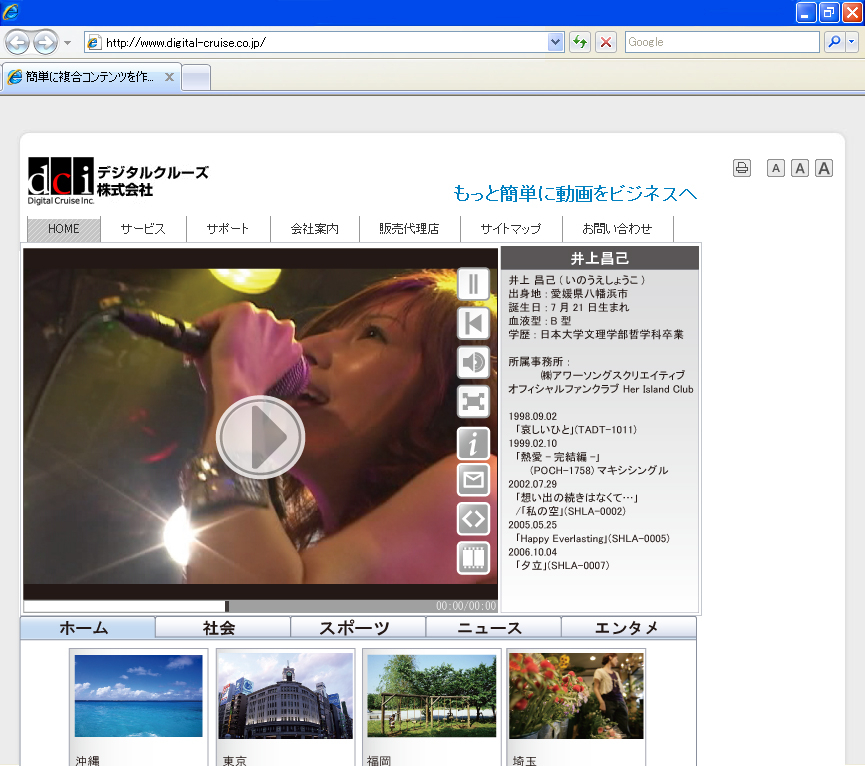Switch to the スポーツ category tab
The image size is (865, 766).
358,628
